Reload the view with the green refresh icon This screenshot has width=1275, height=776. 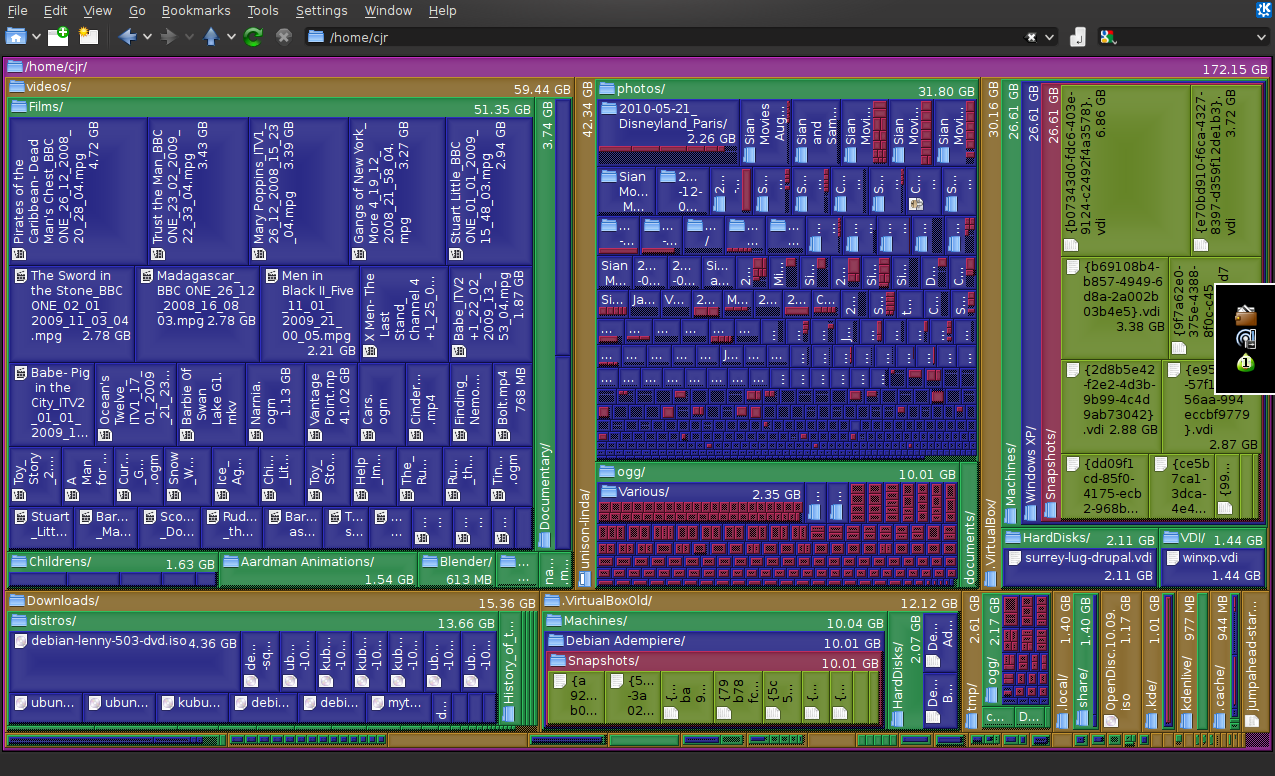[x=253, y=37]
